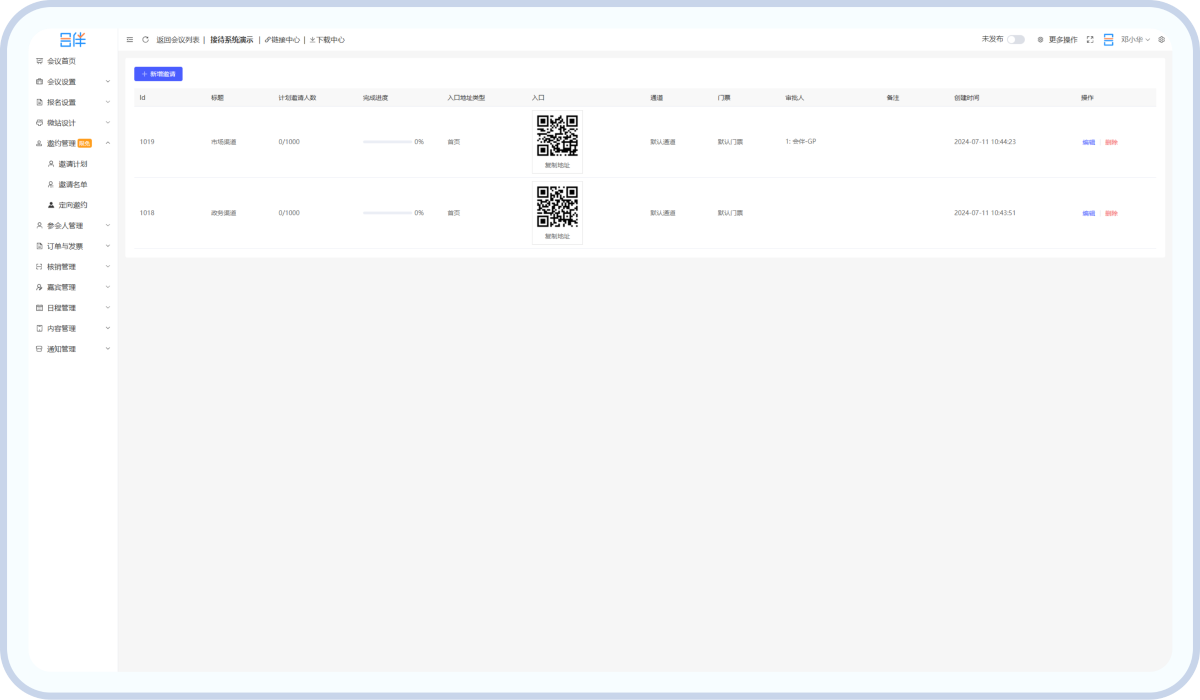Click the timestamp "2024-07-11 10:43:51"
The image size is (1200, 700).
(985, 213)
